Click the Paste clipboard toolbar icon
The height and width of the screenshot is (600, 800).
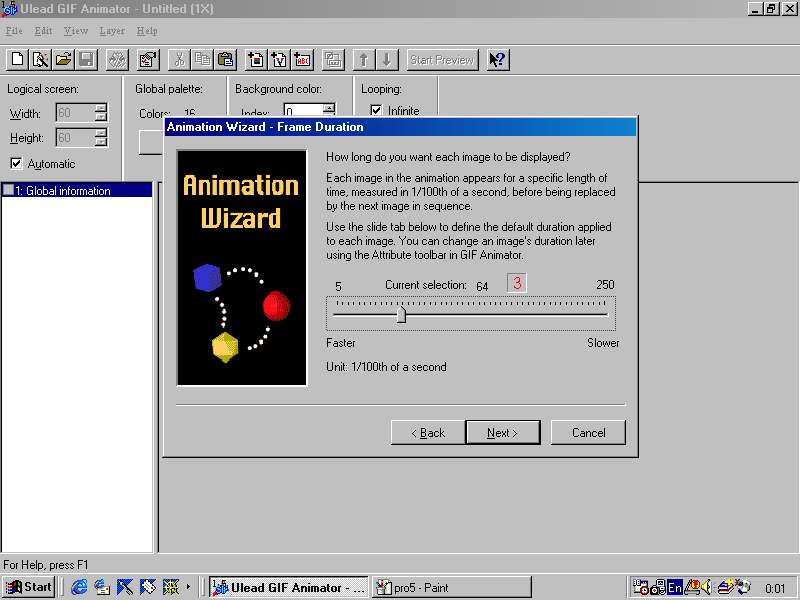pos(225,60)
